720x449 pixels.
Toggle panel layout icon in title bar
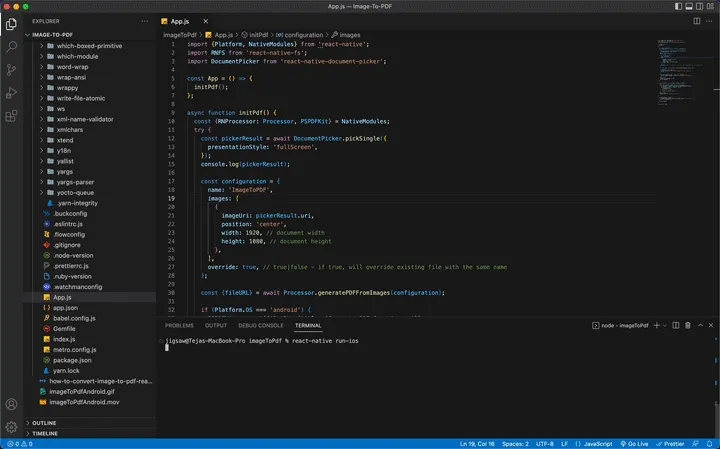tap(689, 6)
